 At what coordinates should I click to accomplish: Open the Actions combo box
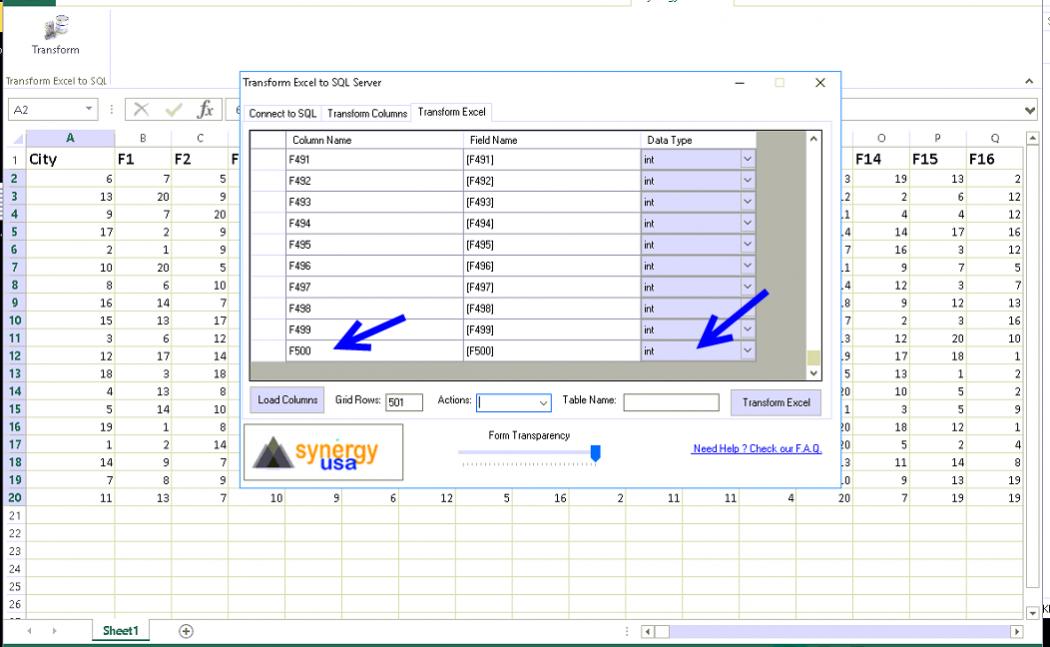[514, 403]
